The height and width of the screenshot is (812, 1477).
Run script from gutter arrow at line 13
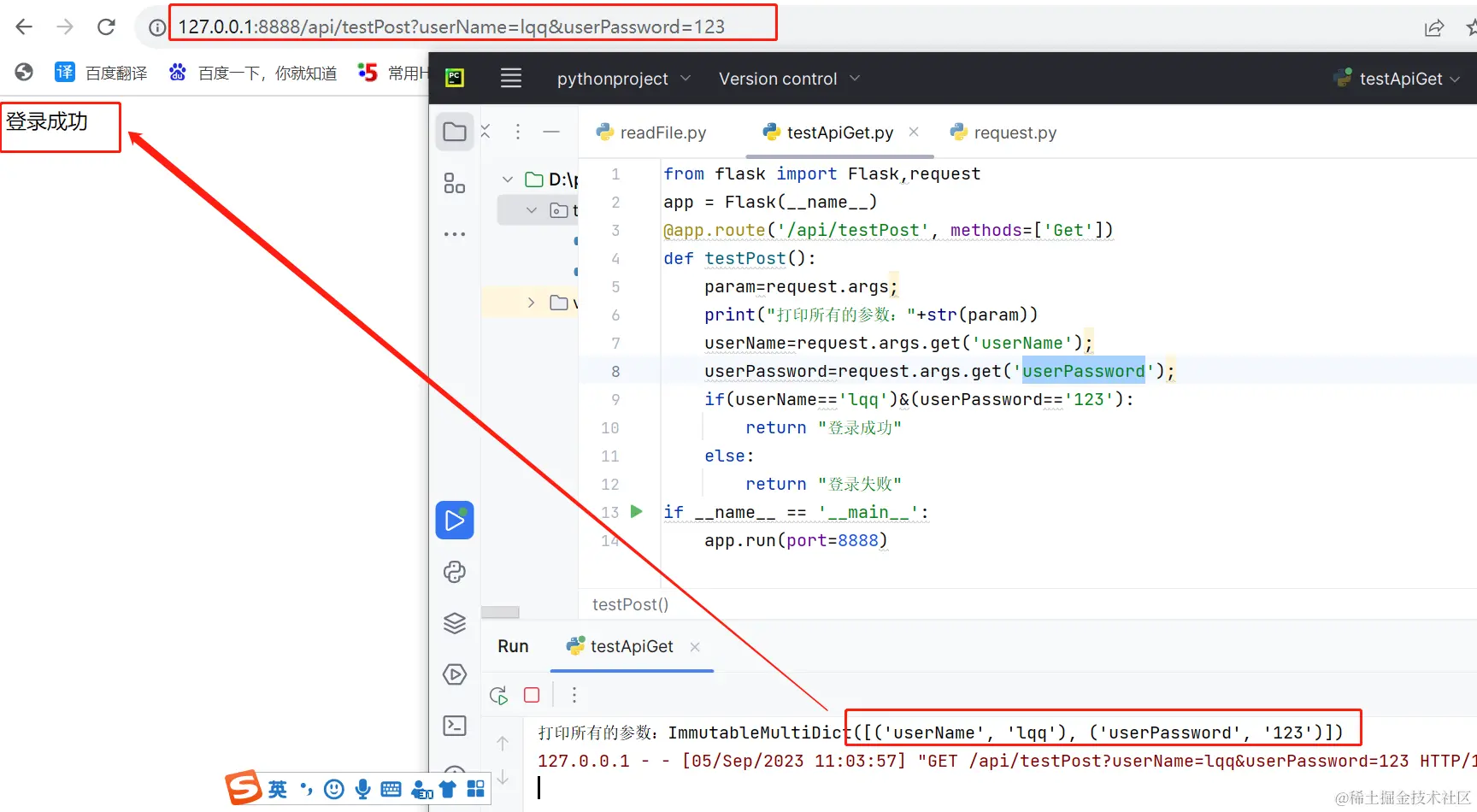coord(636,511)
